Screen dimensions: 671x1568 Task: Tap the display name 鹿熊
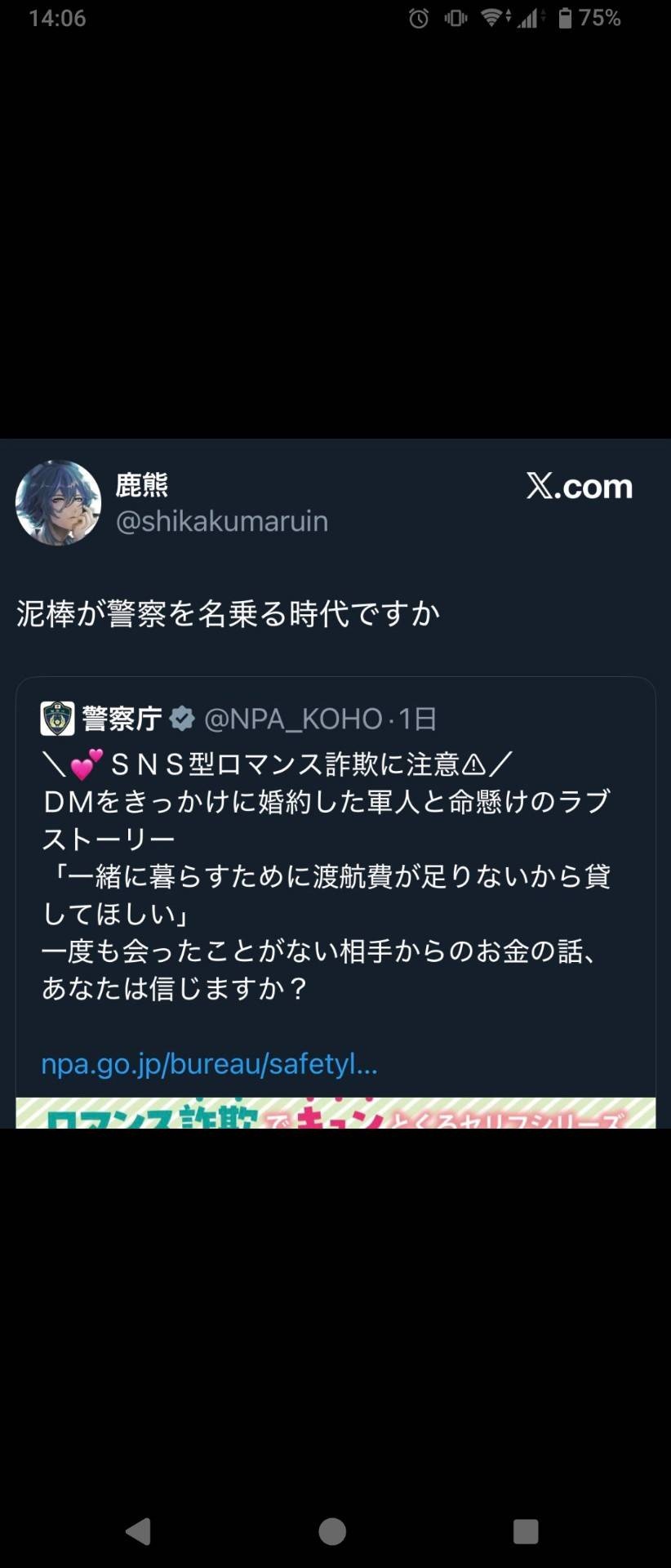point(142,485)
